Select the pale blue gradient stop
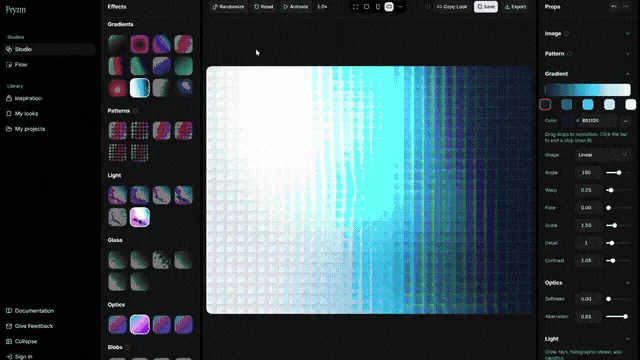Viewport: 640px width, 360px height. 609,104
